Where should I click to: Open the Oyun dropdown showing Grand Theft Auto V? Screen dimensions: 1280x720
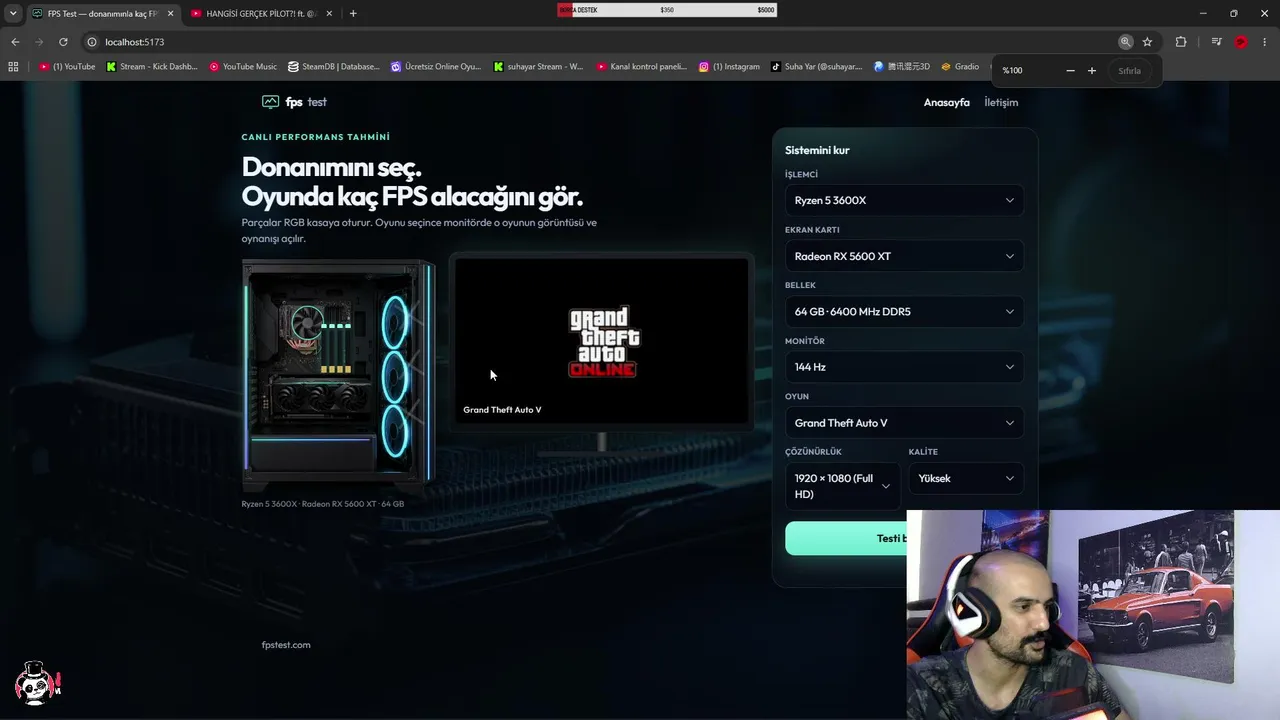[904, 423]
